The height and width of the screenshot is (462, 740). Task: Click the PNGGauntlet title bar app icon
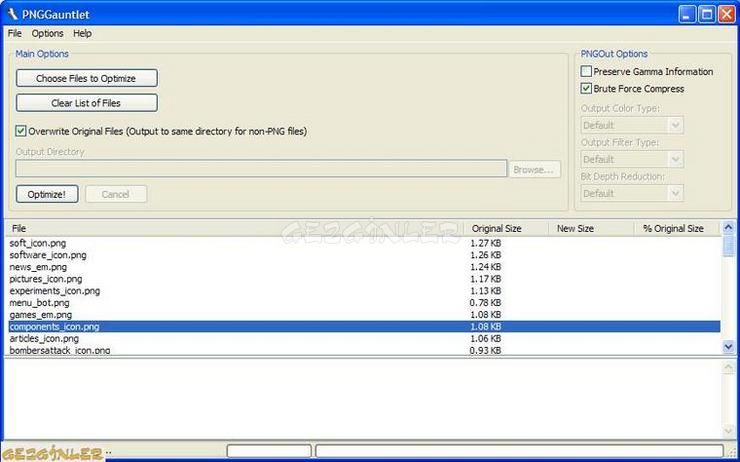[12, 14]
